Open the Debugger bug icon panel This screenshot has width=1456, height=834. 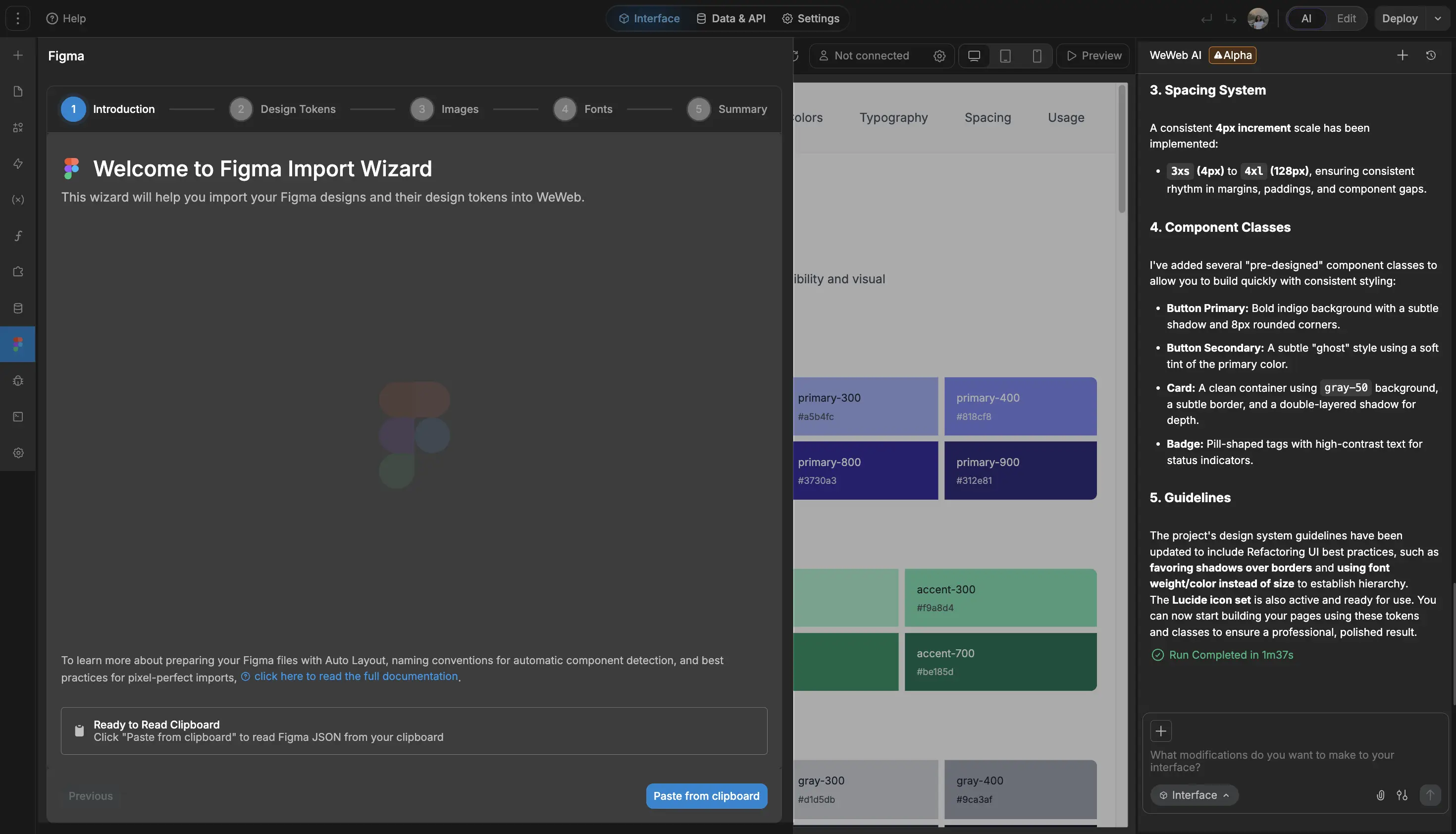tap(18, 380)
